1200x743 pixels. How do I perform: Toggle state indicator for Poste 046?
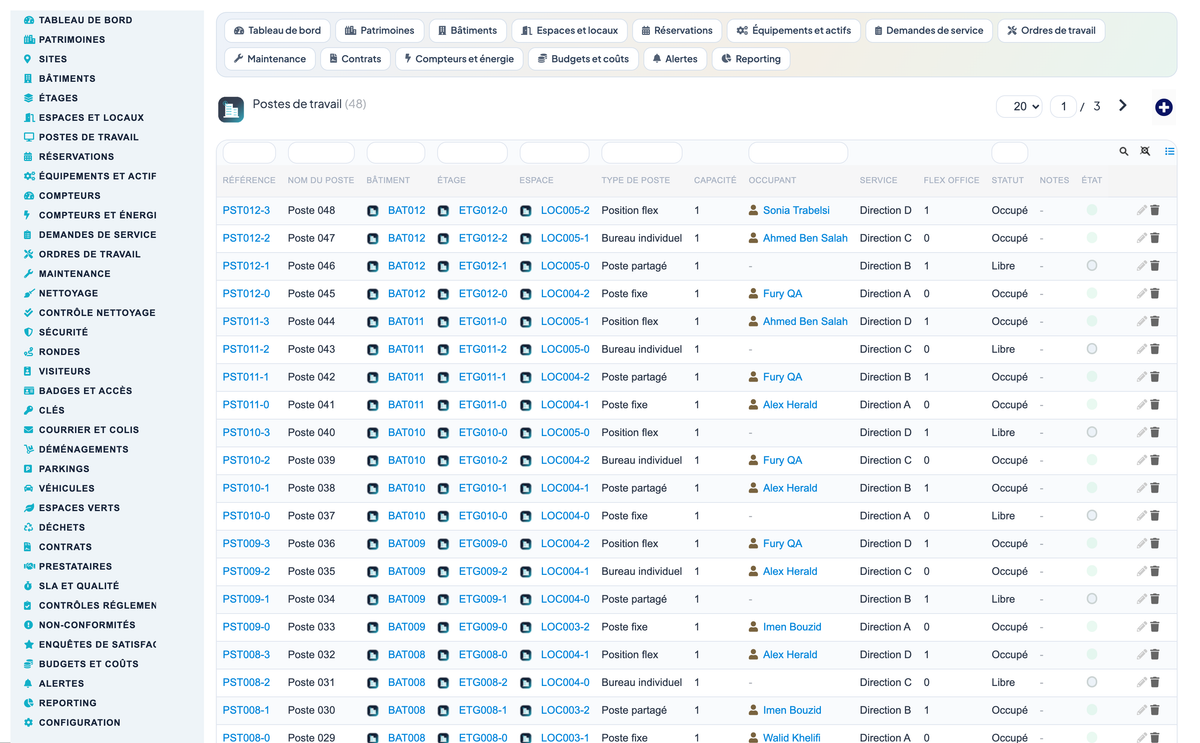click(x=1092, y=266)
